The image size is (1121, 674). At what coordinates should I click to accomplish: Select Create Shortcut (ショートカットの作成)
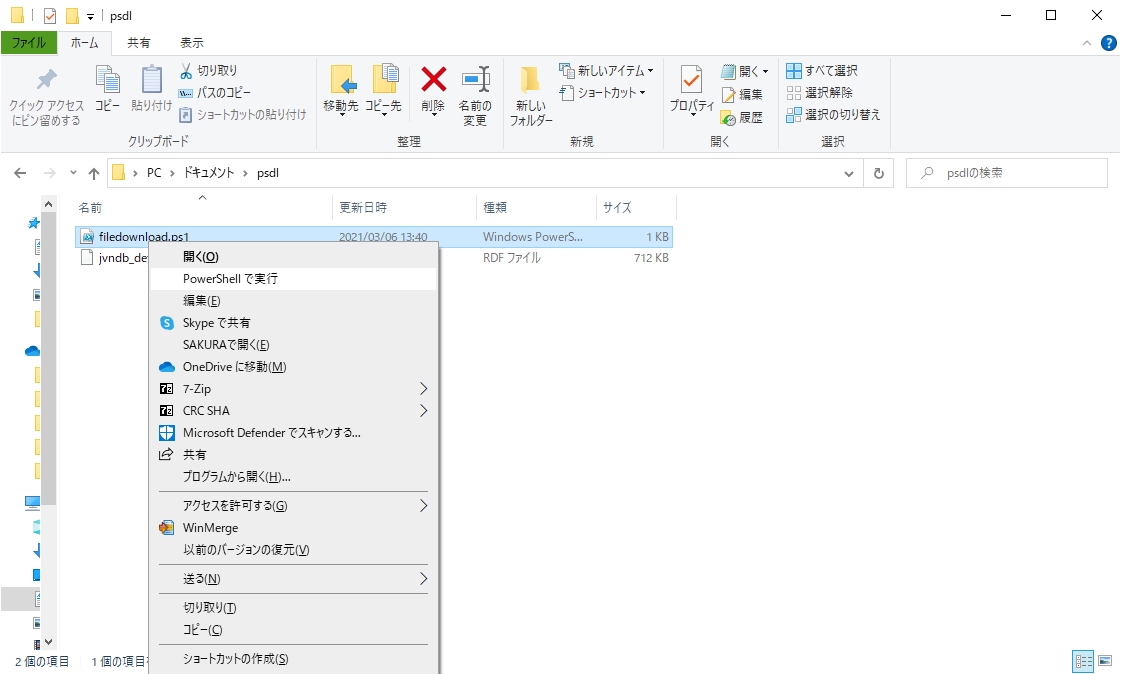tap(293, 659)
